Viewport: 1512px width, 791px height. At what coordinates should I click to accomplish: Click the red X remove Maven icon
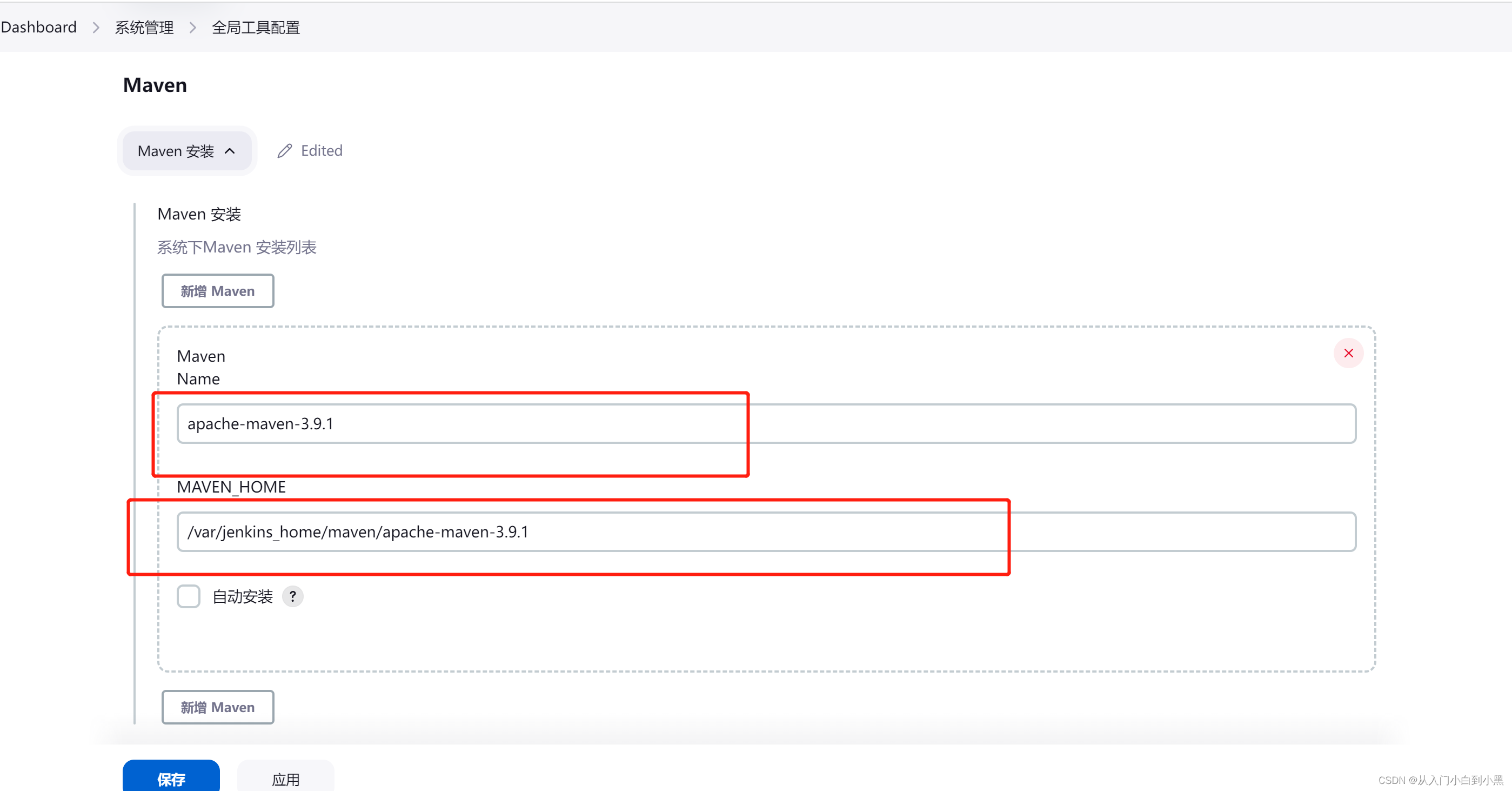point(1348,353)
